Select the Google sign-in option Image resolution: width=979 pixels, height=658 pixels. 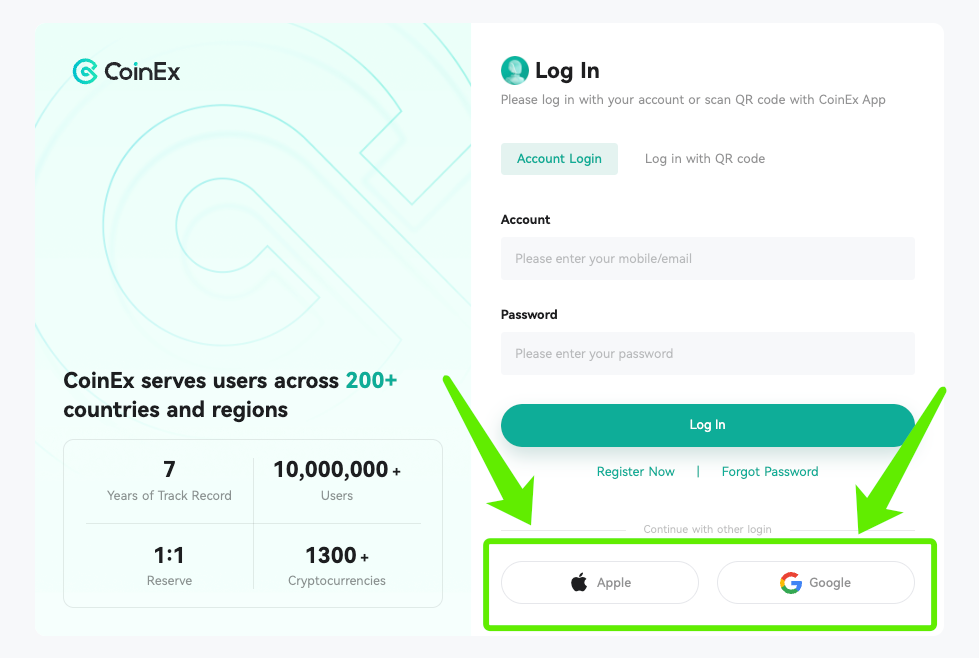[x=815, y=583]
